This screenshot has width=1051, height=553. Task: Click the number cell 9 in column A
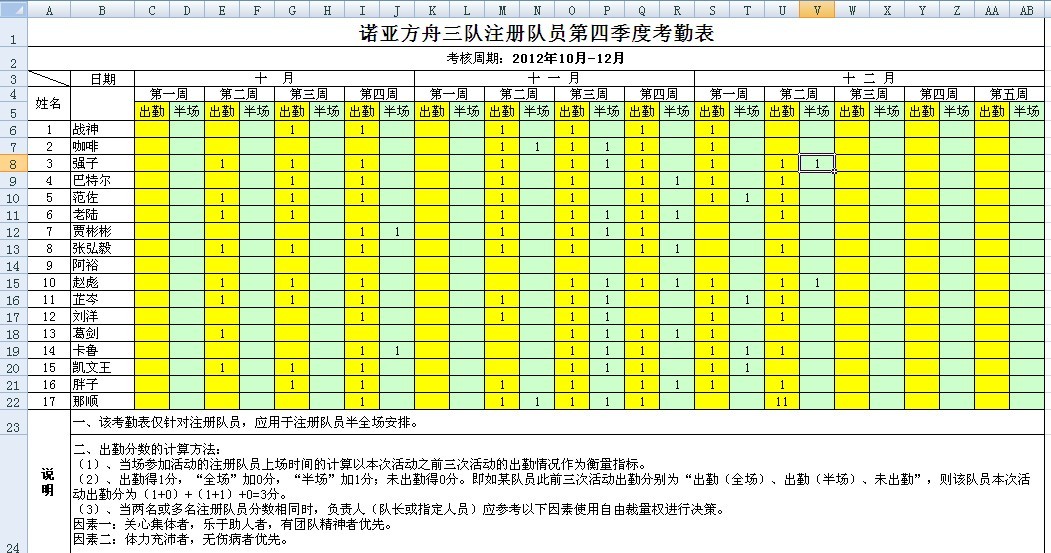[49, 265]
